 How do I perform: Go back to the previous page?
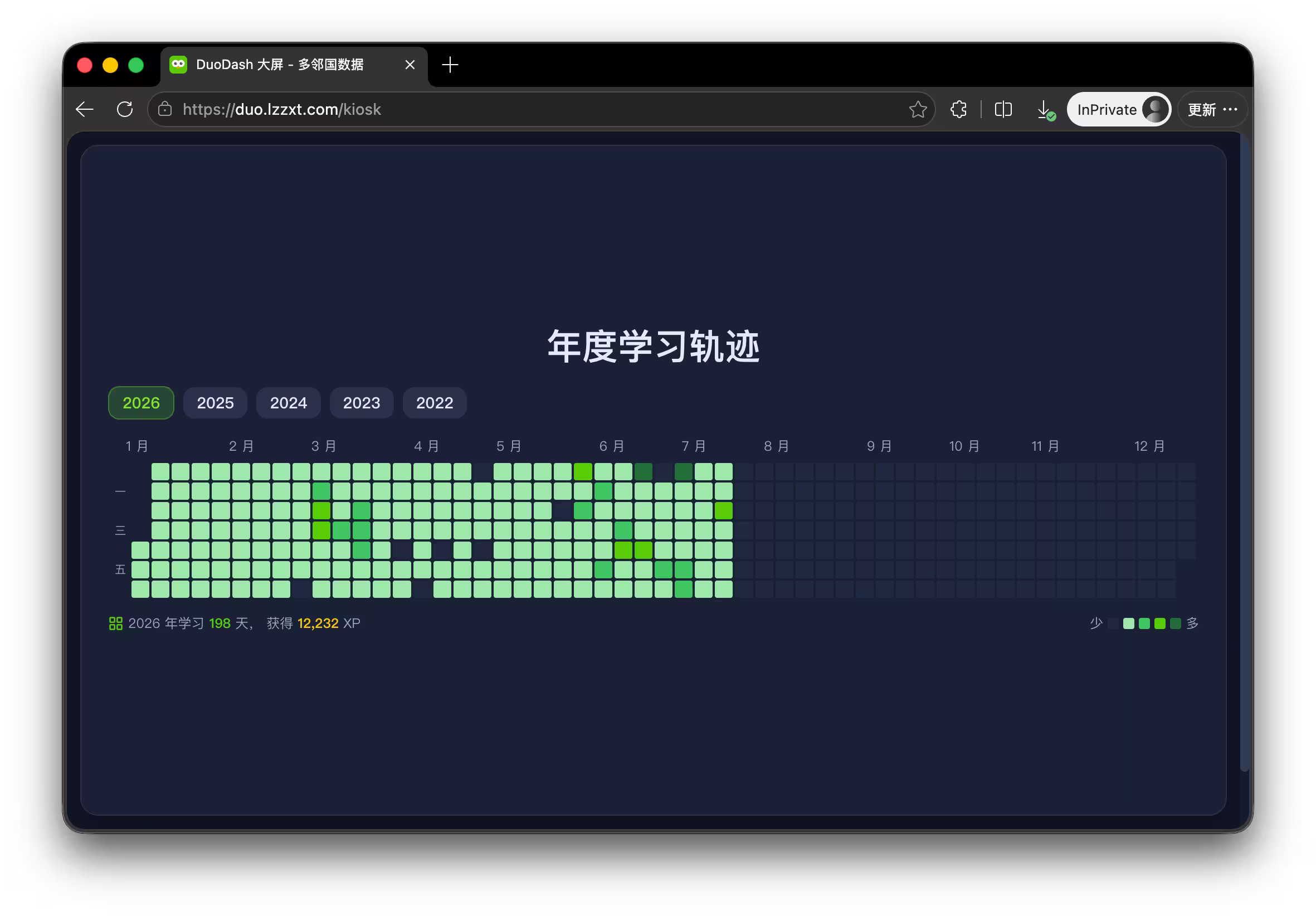[84, 109]
